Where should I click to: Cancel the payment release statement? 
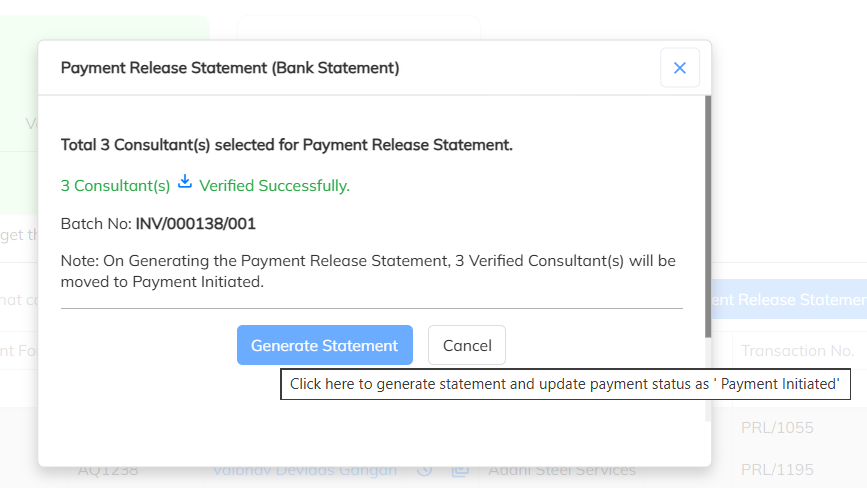click(467, 346)
